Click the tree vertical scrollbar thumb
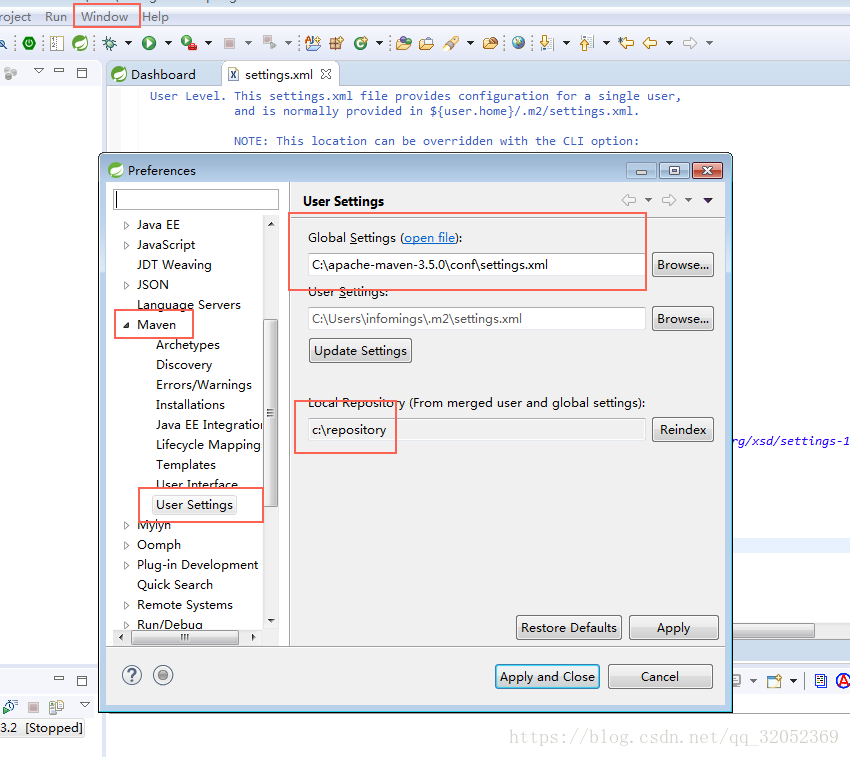Viewport: 850px width, 757px height. 271,413
